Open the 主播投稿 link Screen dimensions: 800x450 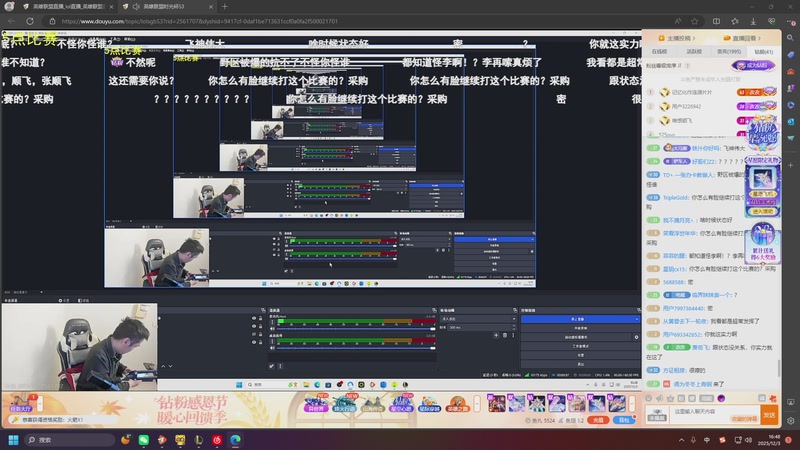[x=677, y=38]
